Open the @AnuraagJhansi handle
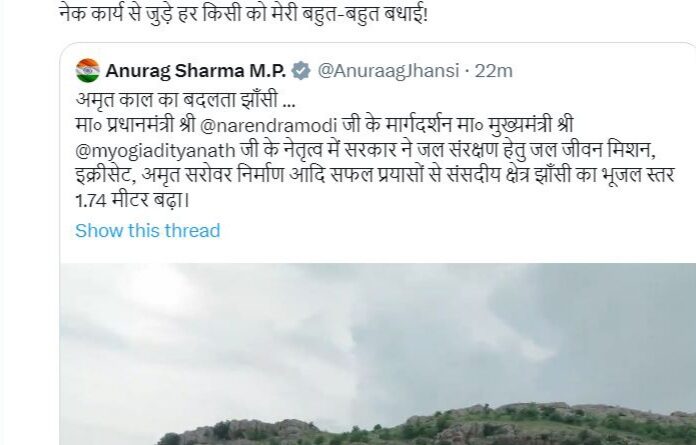This screenshot has width=696, height=445. (388, 71)
